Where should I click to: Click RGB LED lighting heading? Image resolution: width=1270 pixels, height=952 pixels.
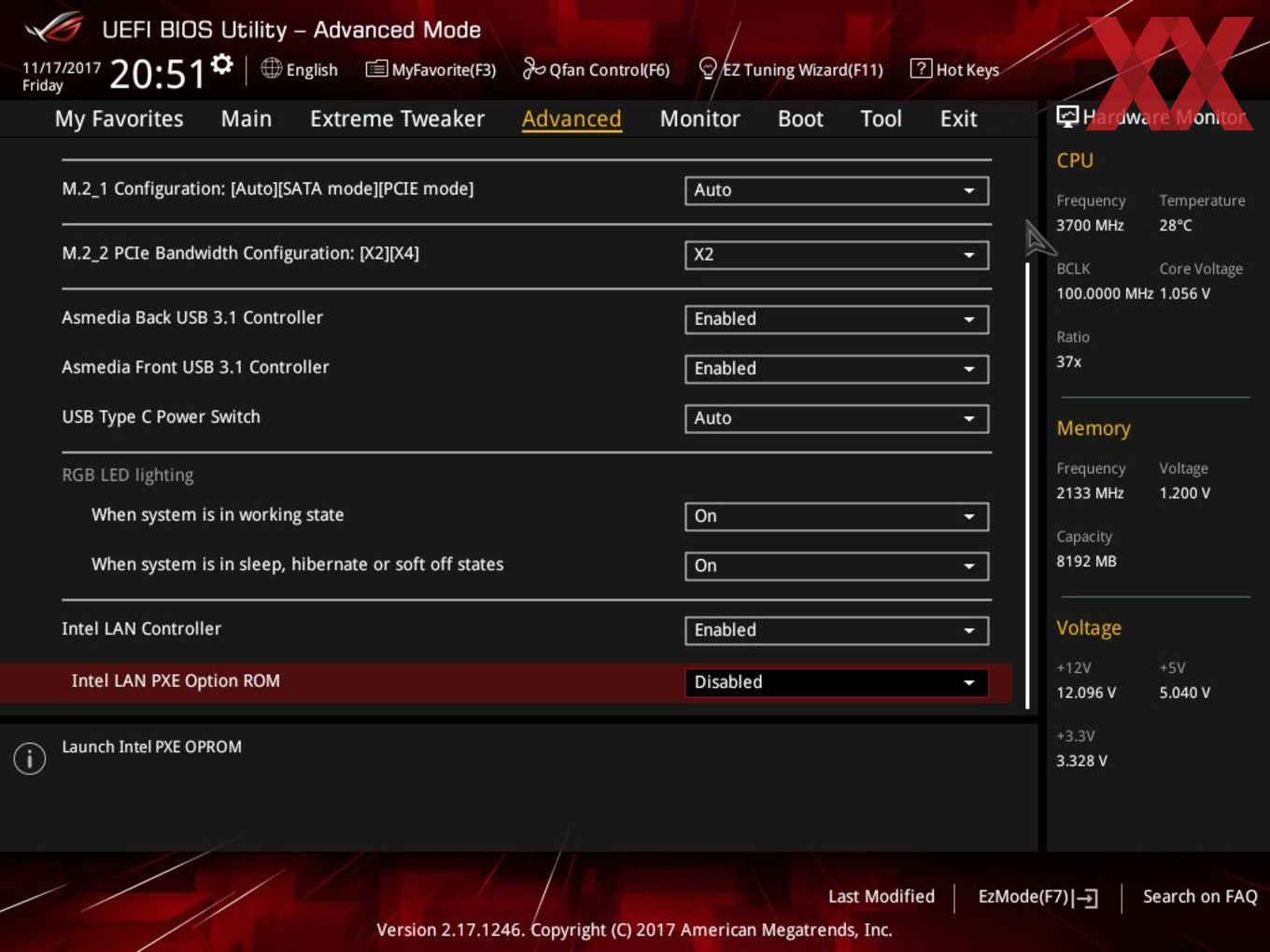click(128, 474)
